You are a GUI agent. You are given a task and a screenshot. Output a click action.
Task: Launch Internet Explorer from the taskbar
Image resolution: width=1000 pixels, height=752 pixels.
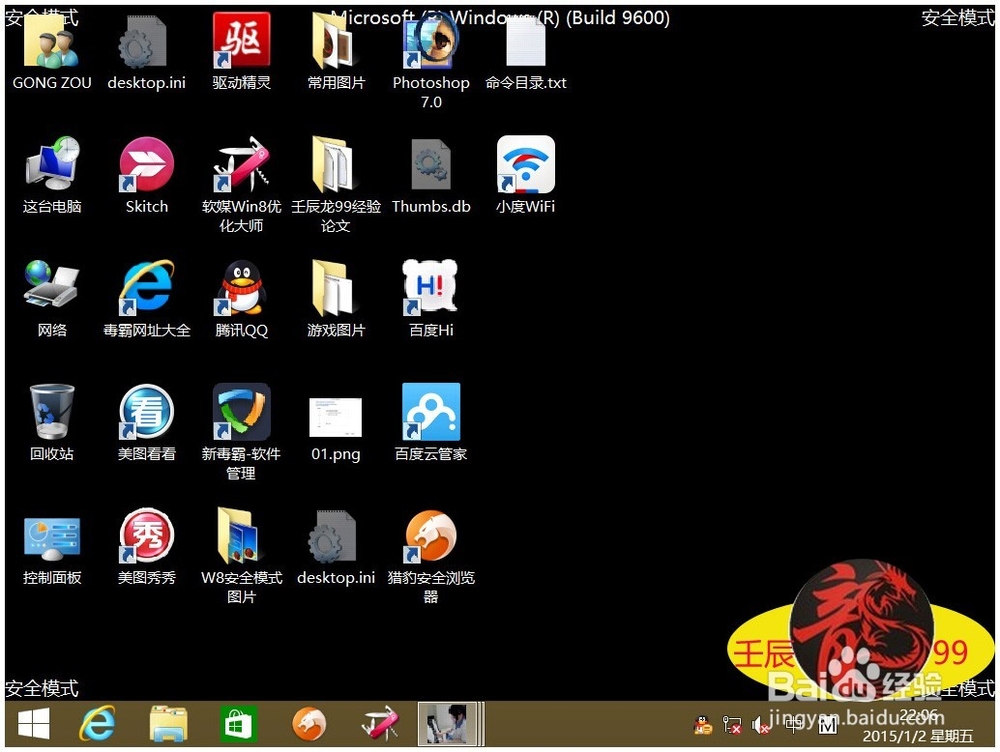97,723
